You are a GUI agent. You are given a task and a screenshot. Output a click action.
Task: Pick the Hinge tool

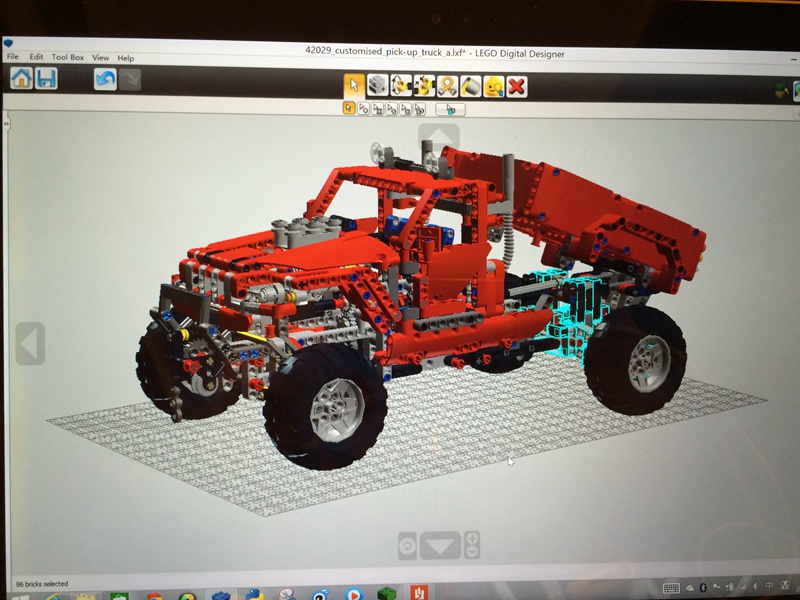(x=401, y=86)
